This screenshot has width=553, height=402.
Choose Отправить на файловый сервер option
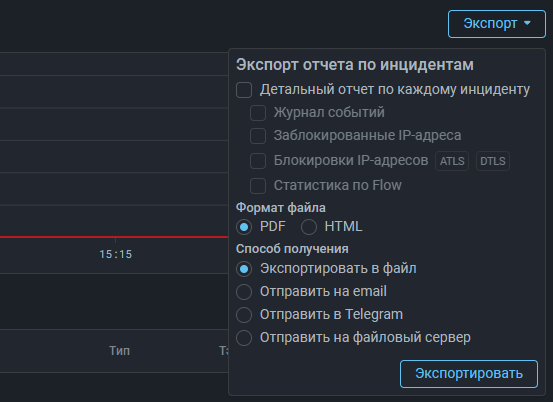tap(244, 338)
